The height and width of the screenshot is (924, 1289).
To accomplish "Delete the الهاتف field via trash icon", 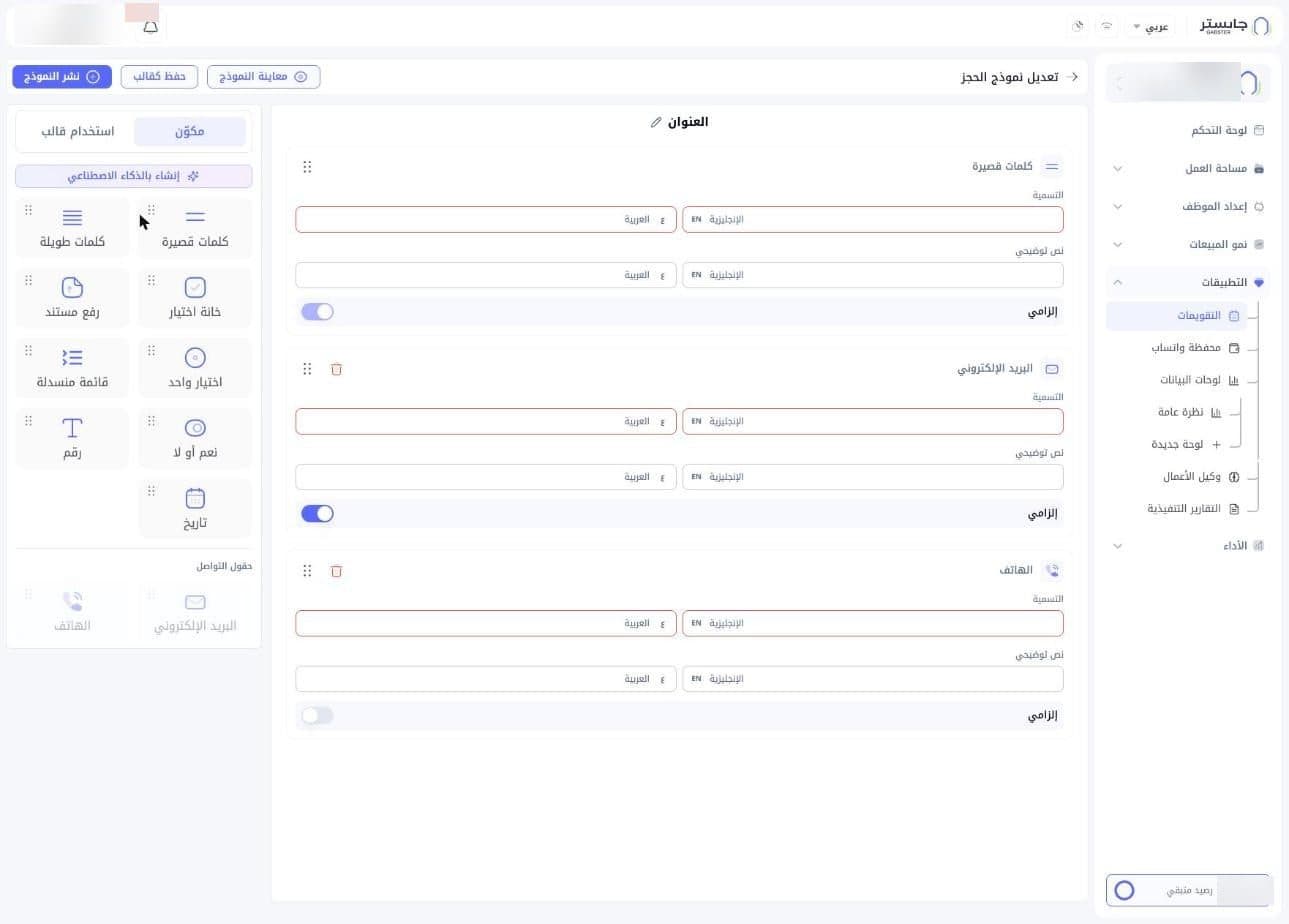I will 336,571.
